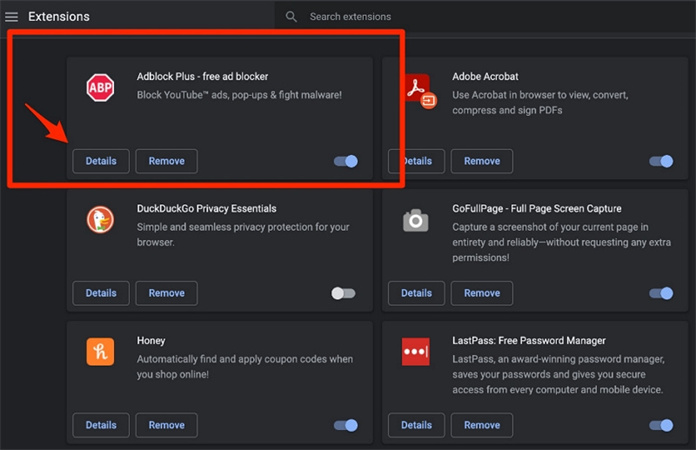This screenshot has width=696, height=450.
Task: Open Details for Adblock Plus
Action: point(101,161)
